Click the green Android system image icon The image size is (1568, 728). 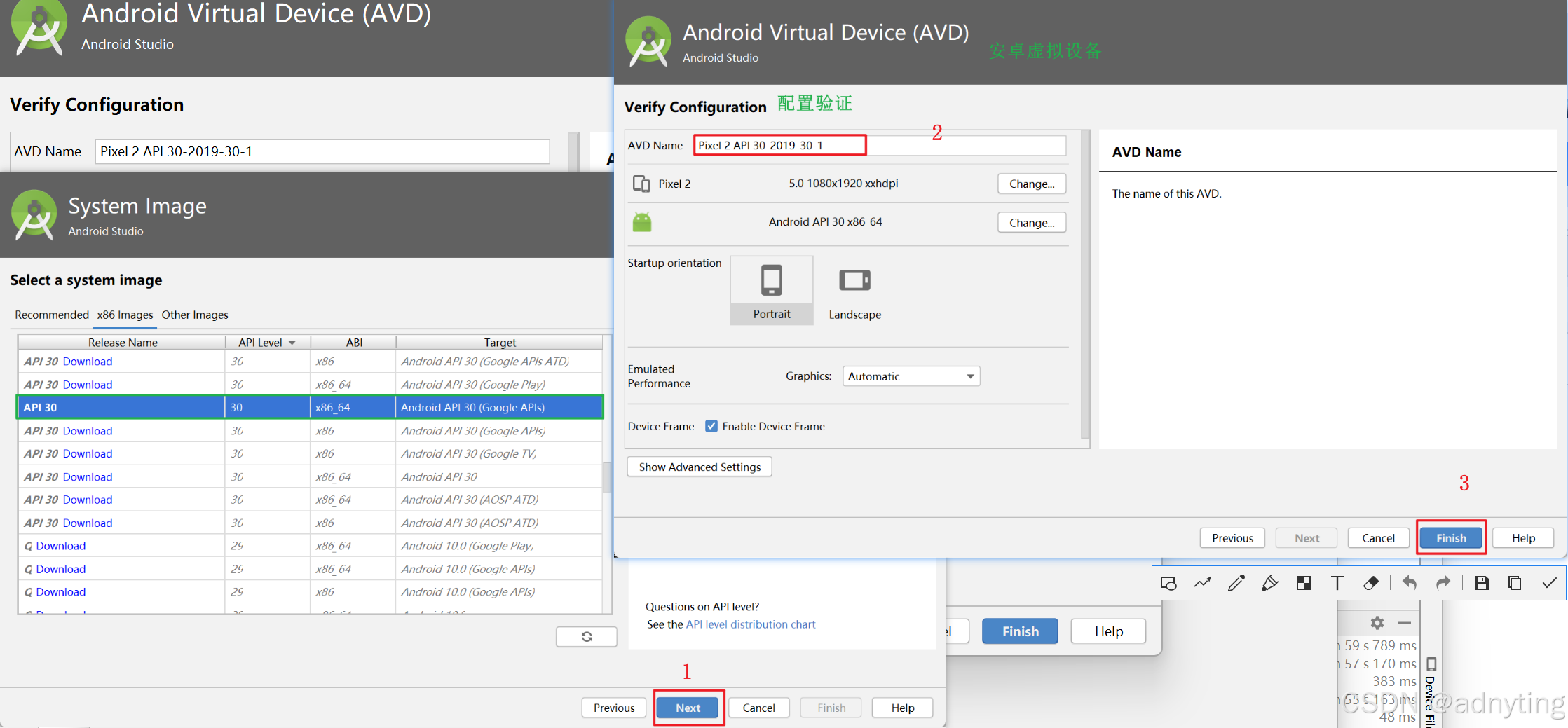[x=642, y=222]
